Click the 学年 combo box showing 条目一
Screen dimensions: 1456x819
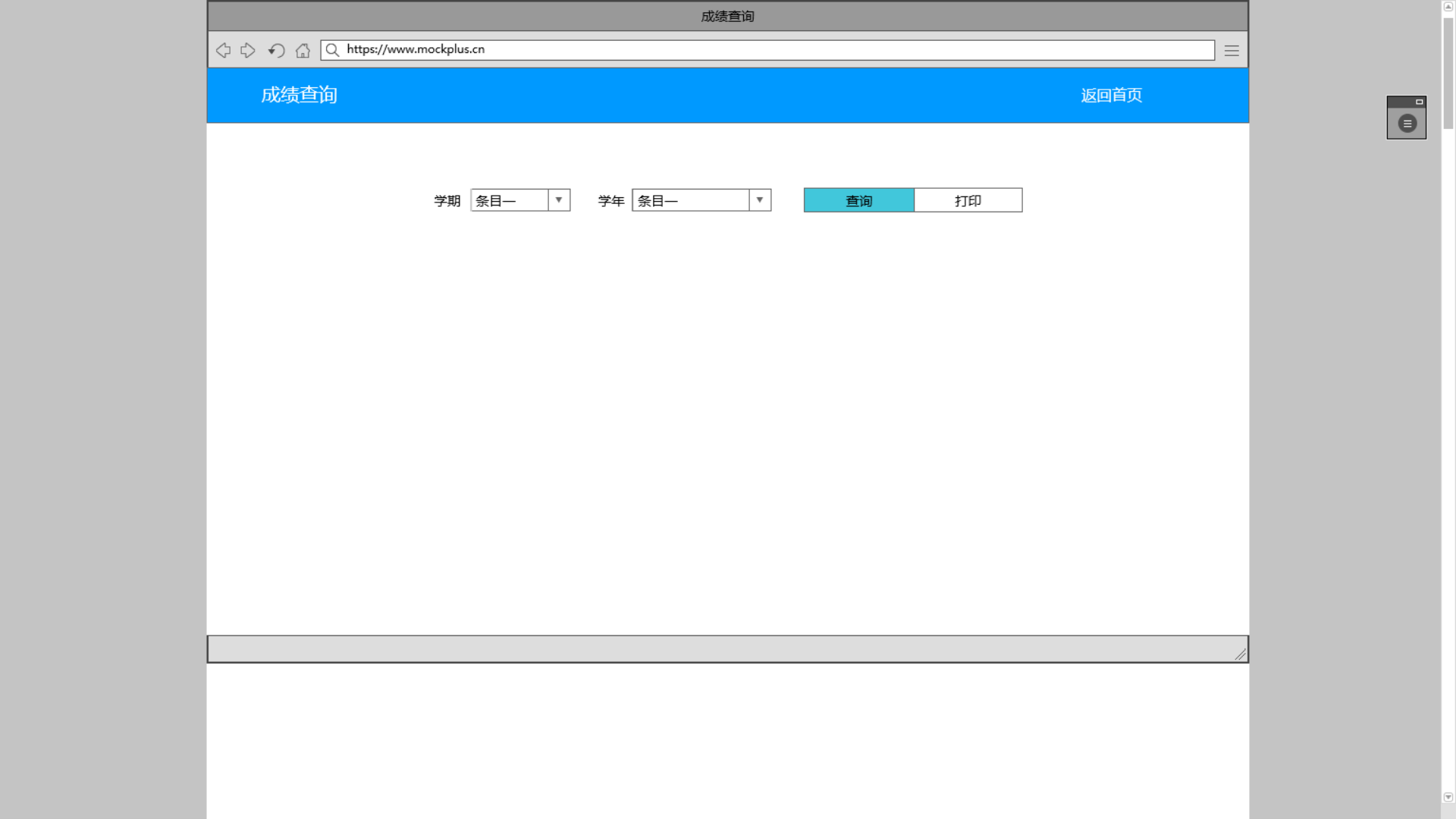click(690, 200)
